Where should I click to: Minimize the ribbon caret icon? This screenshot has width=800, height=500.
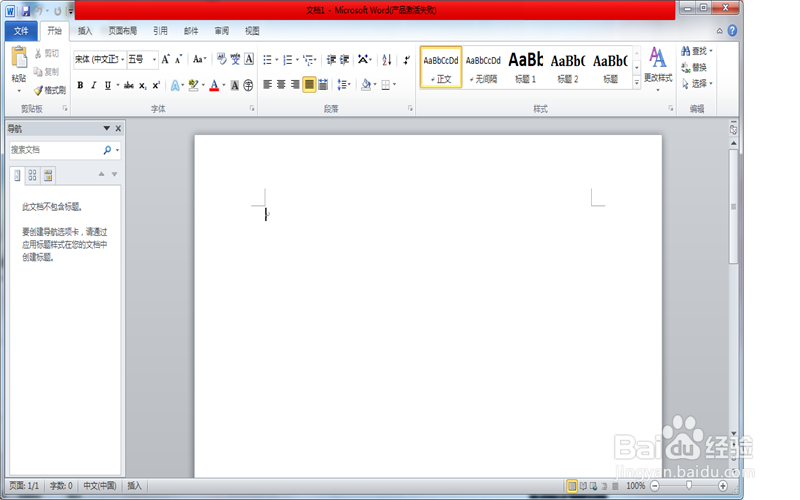click(719, 31)
